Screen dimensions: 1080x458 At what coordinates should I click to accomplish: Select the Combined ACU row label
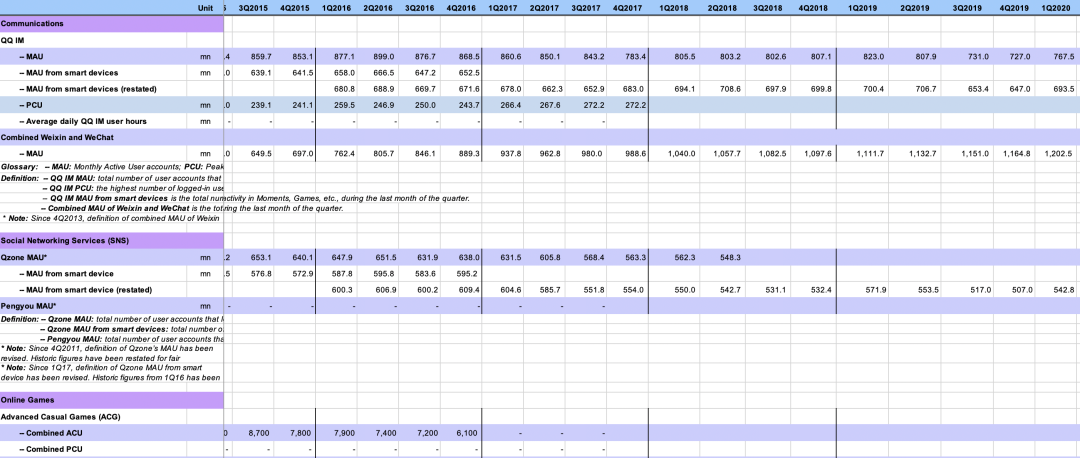point(50,433)
